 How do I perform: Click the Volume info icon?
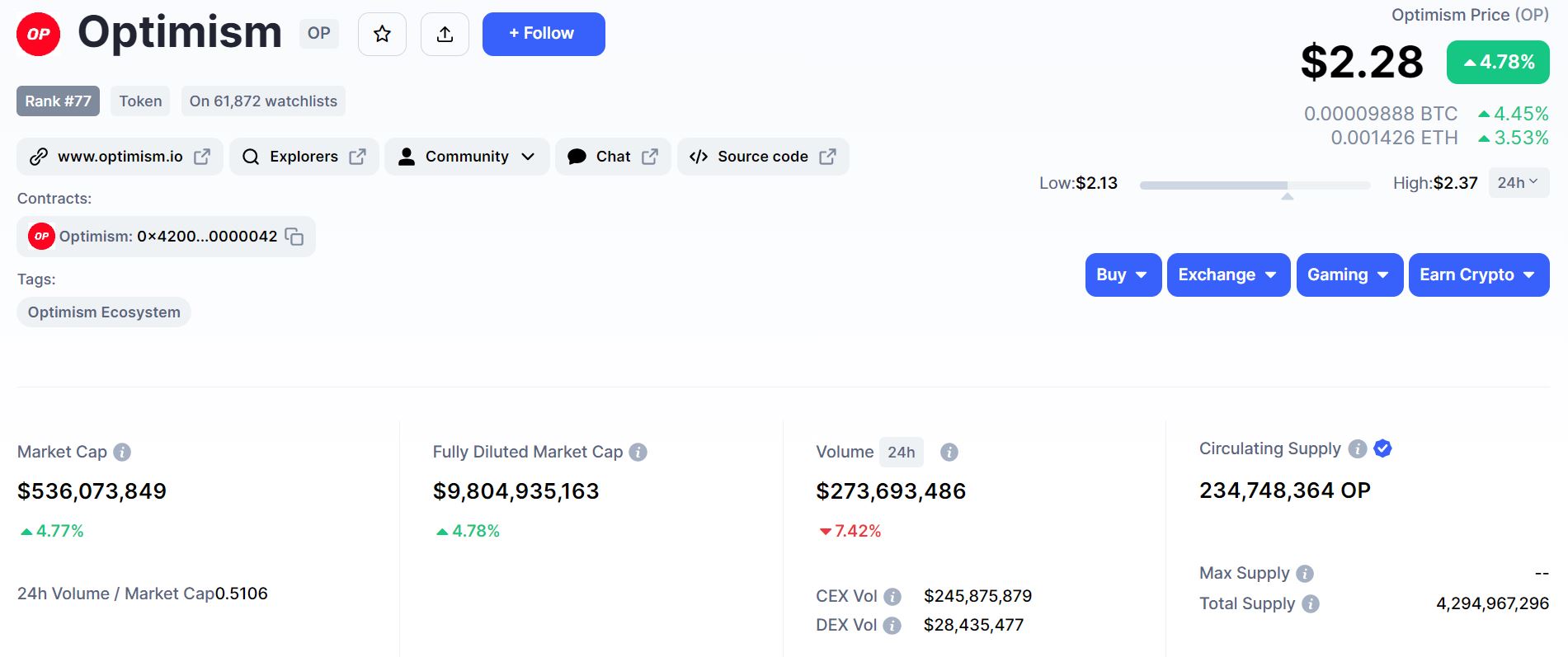pos(949,452)
